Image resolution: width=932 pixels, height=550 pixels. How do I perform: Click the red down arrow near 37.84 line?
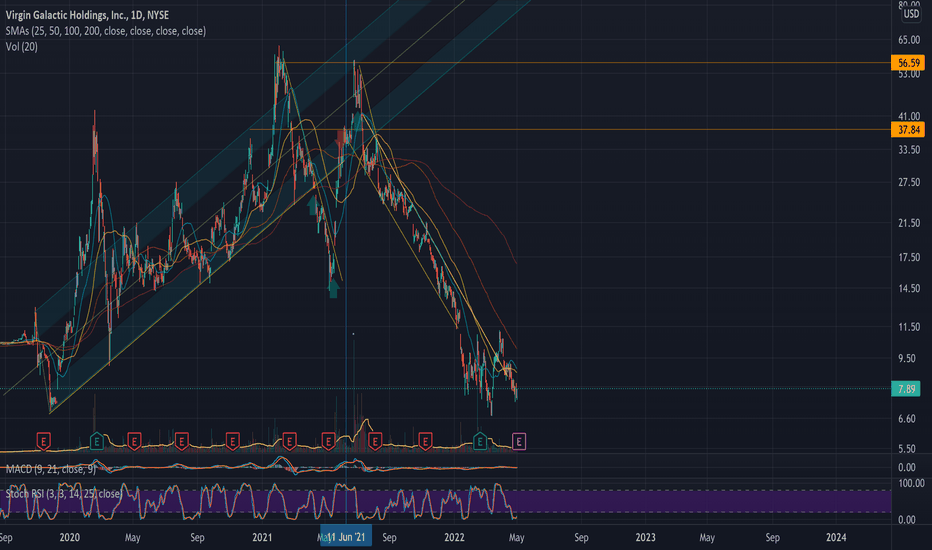[x=341, y=137]
